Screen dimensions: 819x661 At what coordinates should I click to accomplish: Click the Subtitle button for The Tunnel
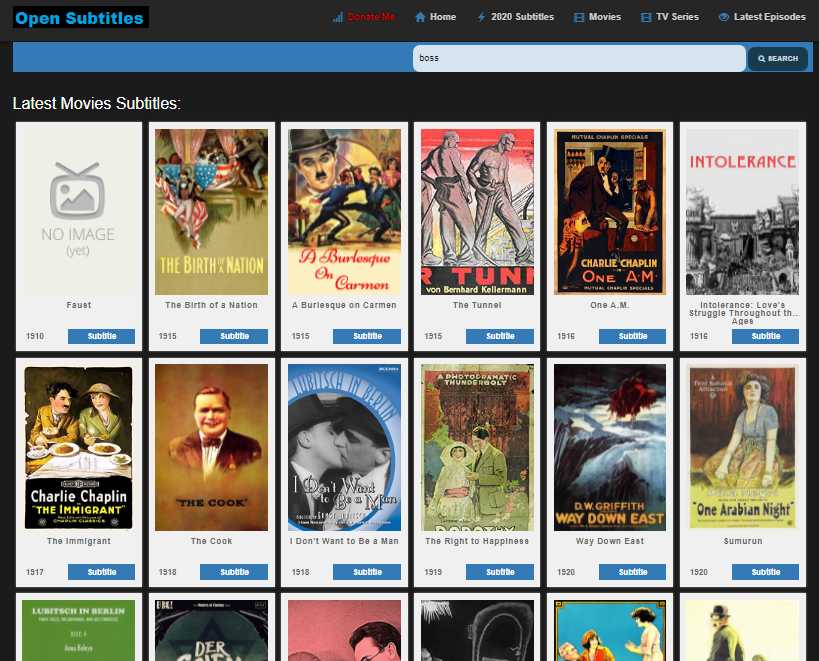tap(500, 336)
